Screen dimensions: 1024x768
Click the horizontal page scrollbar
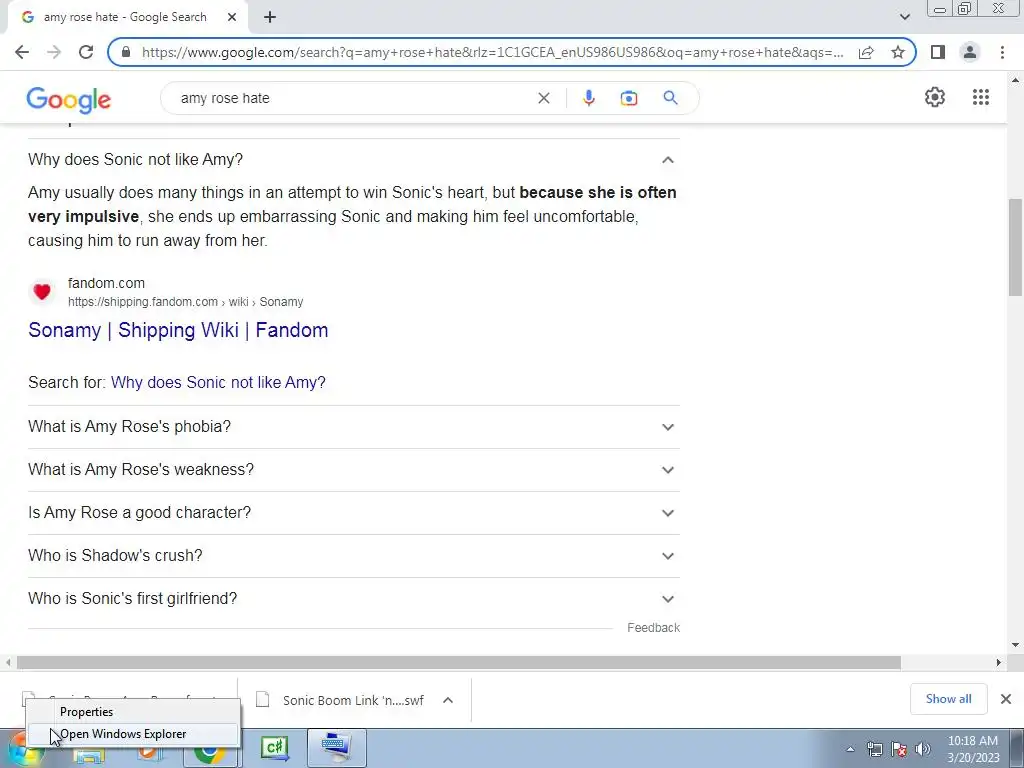pos(458,662)
